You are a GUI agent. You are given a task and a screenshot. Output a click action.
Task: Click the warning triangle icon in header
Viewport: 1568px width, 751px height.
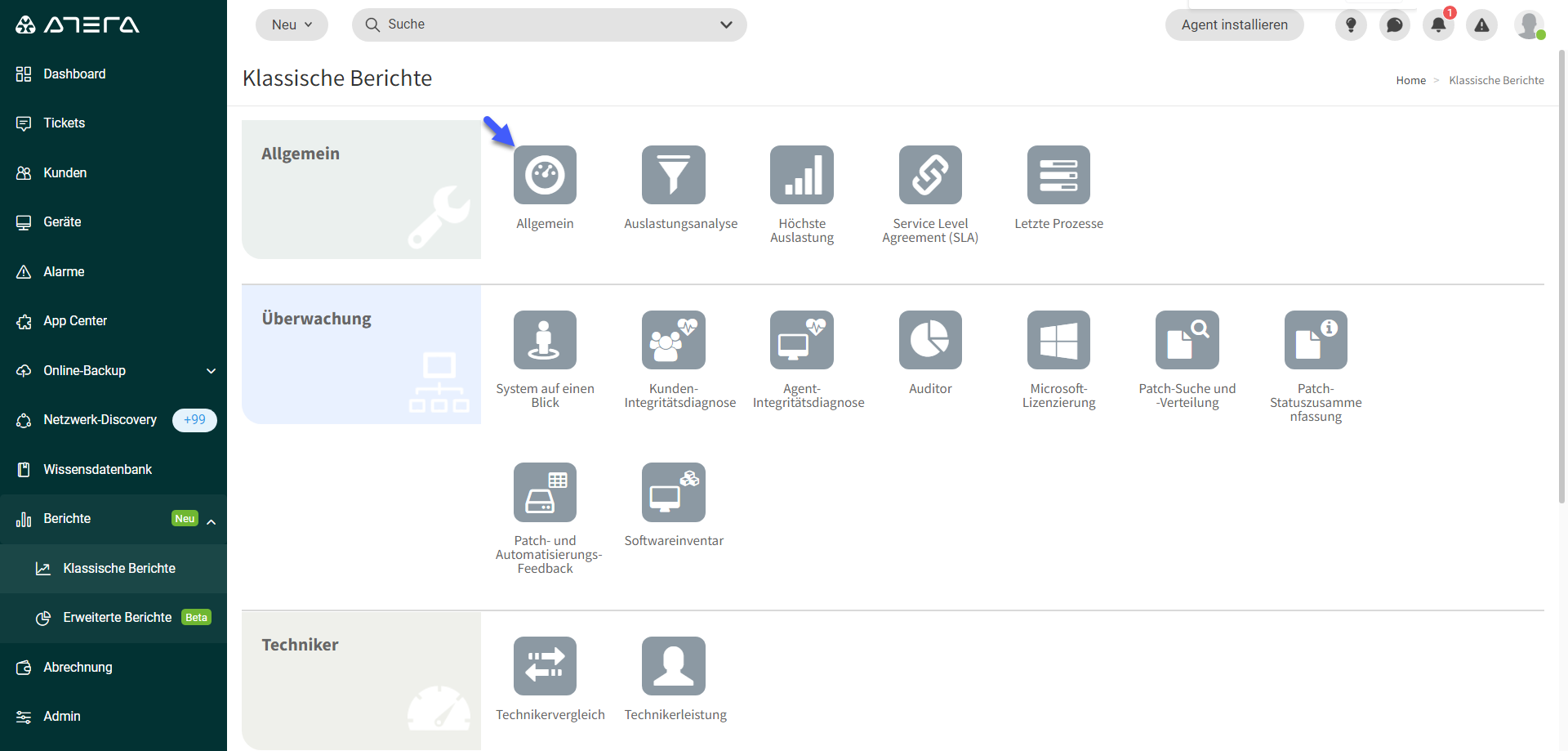coord(1481,25)
